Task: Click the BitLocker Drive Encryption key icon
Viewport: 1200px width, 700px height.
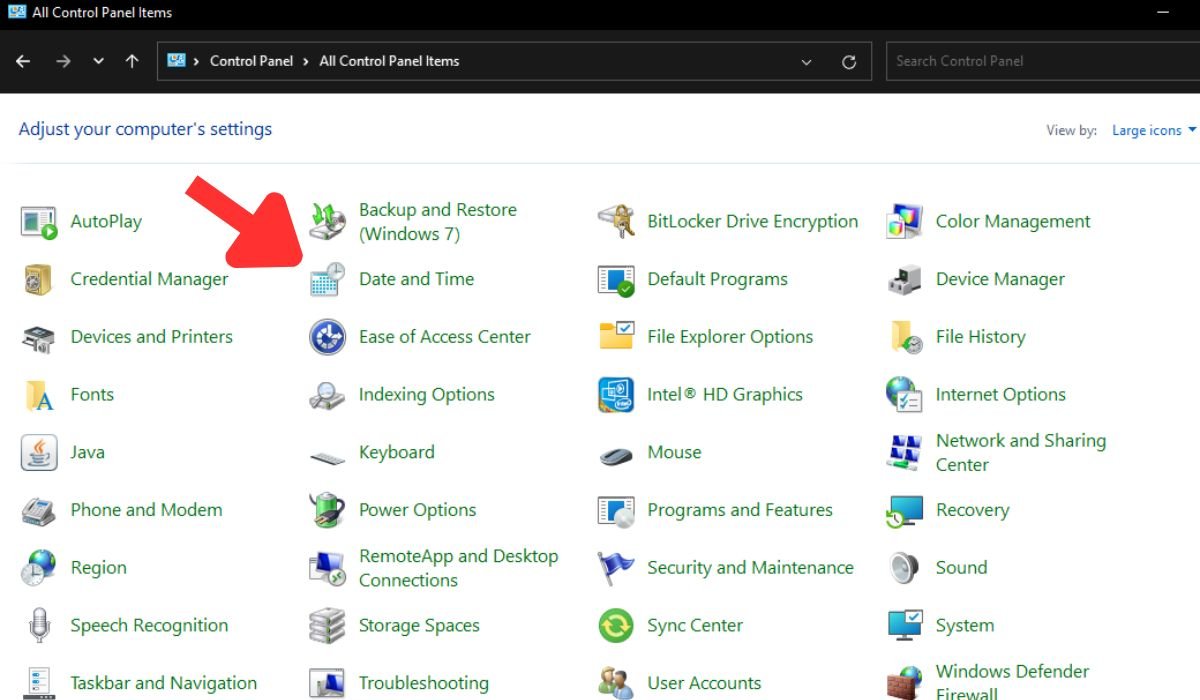Action: click(616, 222)
